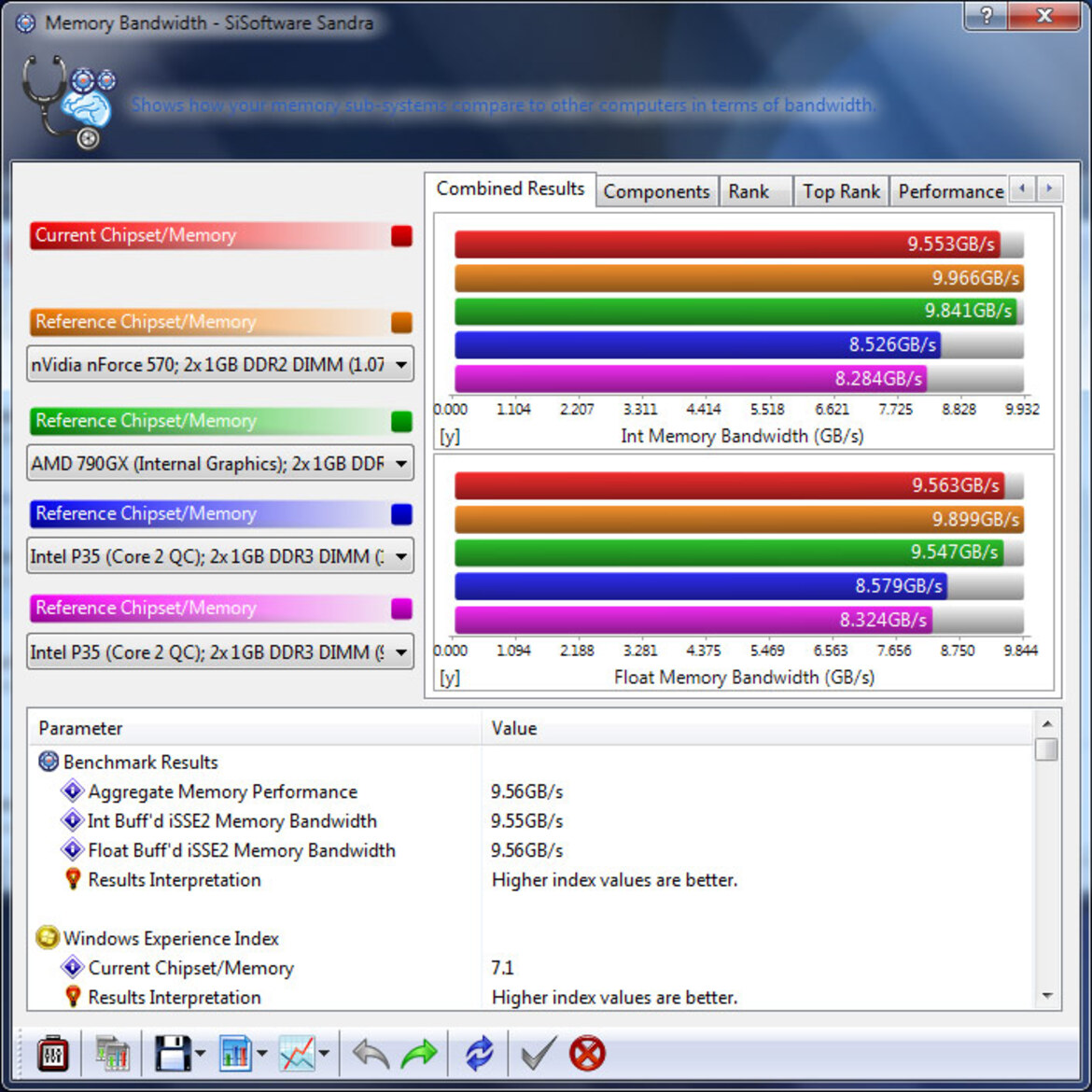
Task: Toggle the blue Reference Chipset/Memory checkbox
Action: (x=401, y=514)
